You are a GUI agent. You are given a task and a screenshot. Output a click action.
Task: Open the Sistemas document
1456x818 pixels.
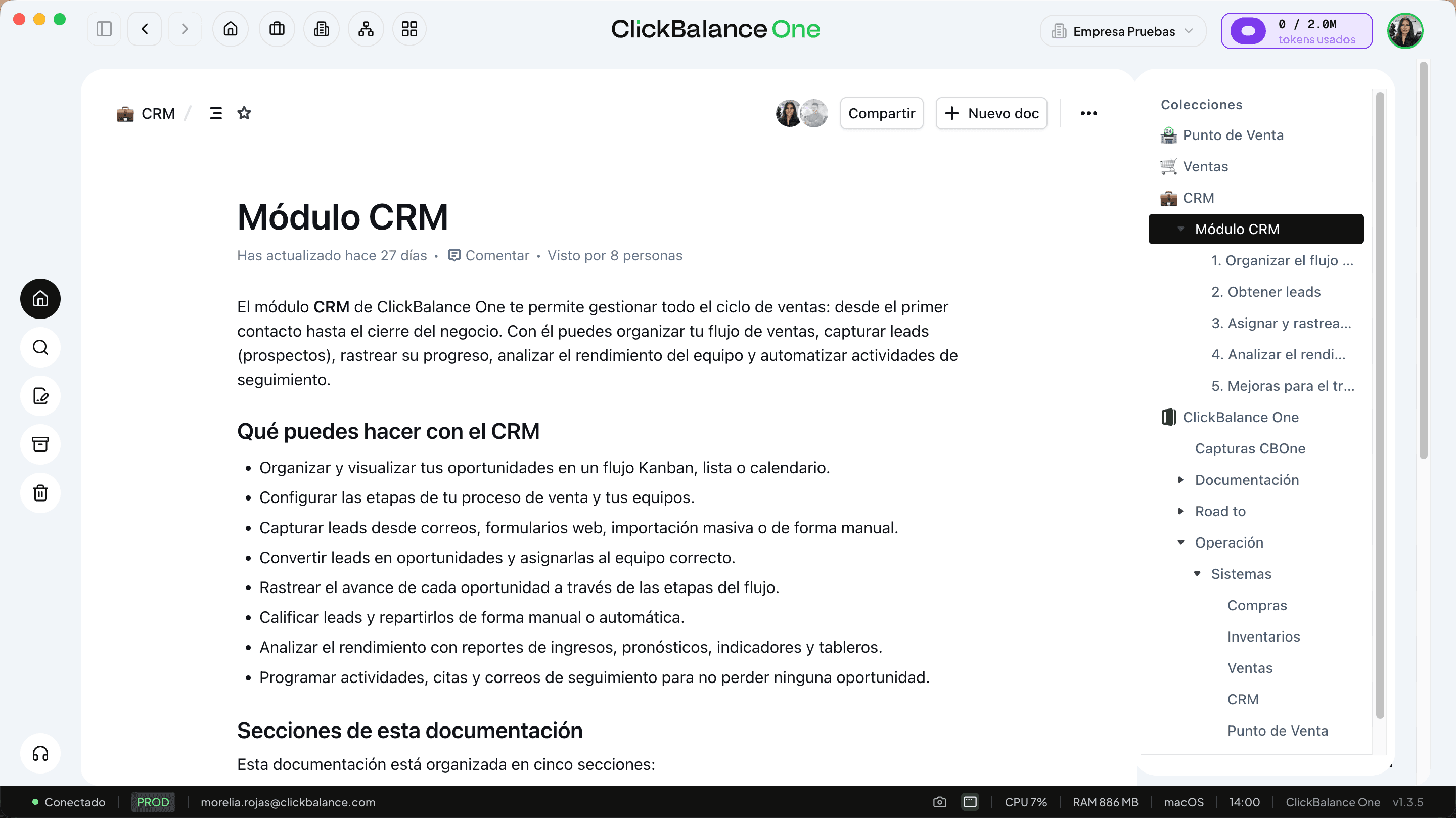pos(1241,574)
